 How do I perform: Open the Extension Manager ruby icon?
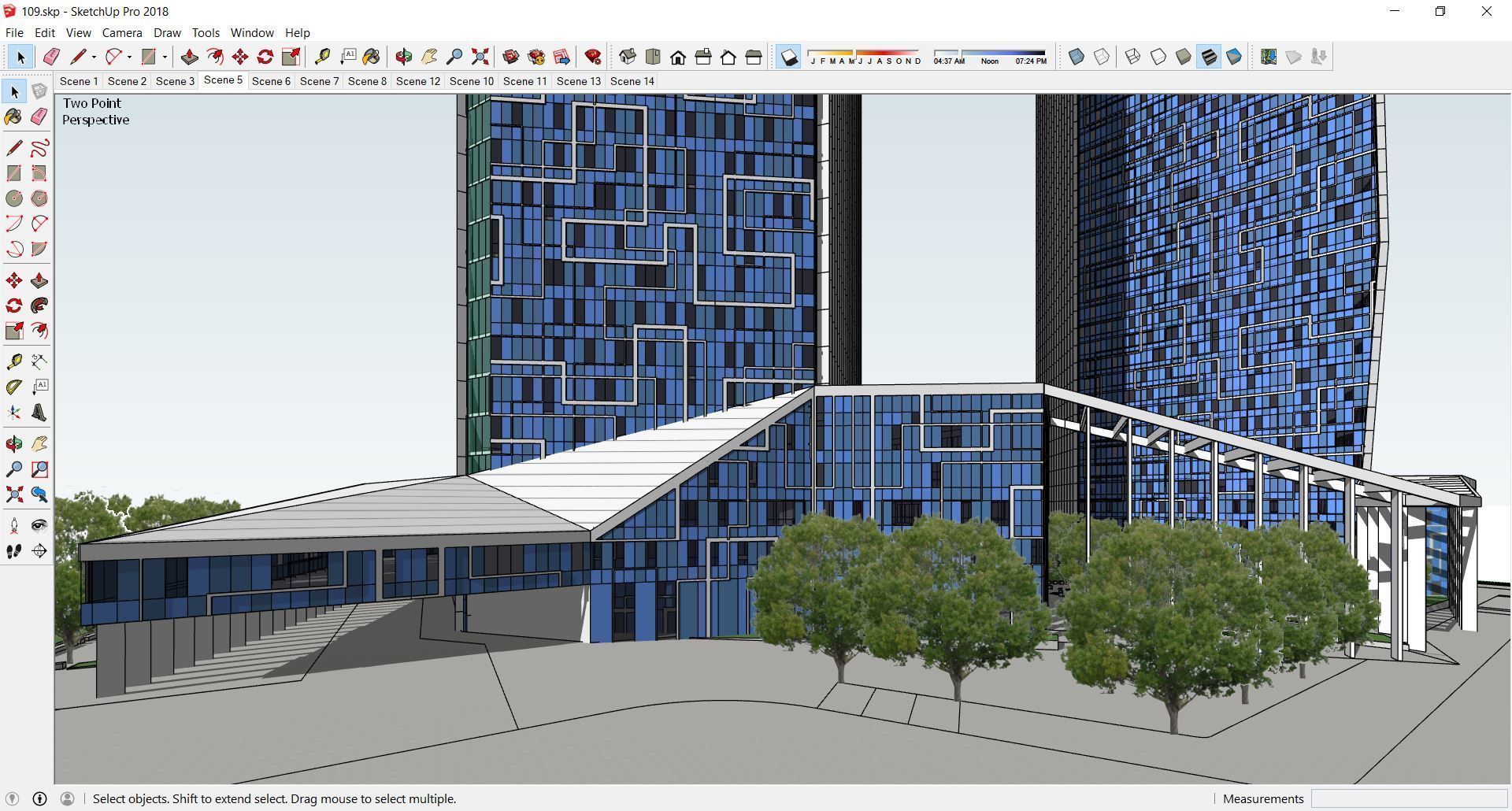593,57
